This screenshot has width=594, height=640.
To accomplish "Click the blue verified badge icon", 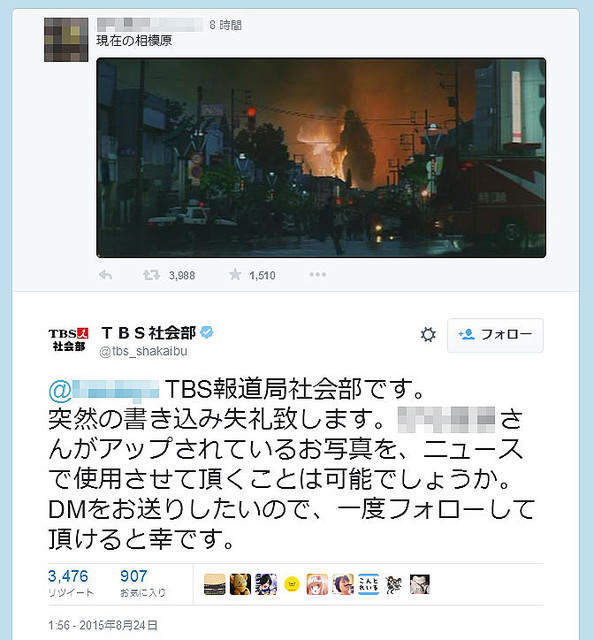I will pos(207,332).
